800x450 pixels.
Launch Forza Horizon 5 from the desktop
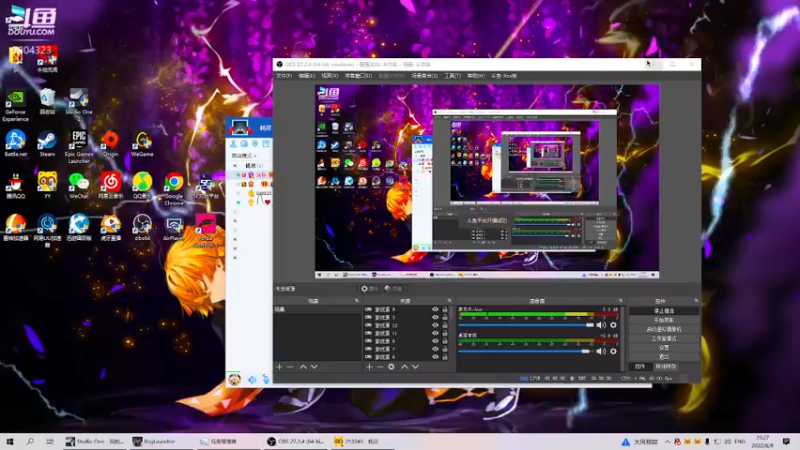[206, 231]
